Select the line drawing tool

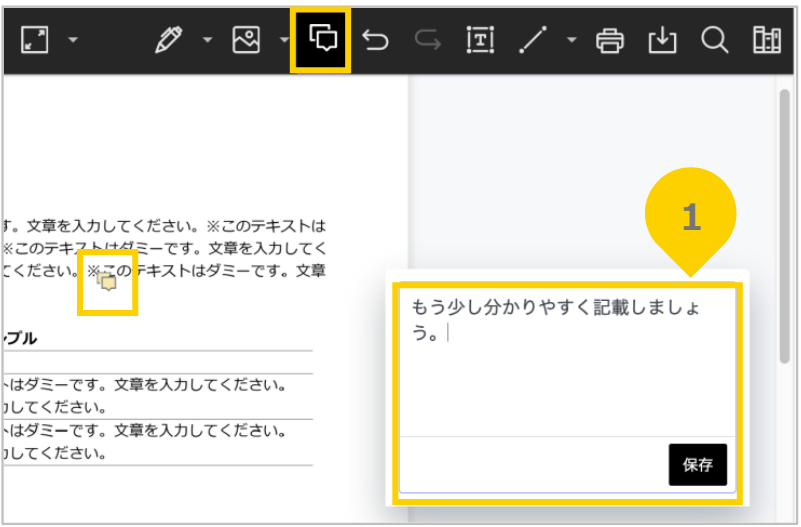pyautogui.click(x=533, y=39)
